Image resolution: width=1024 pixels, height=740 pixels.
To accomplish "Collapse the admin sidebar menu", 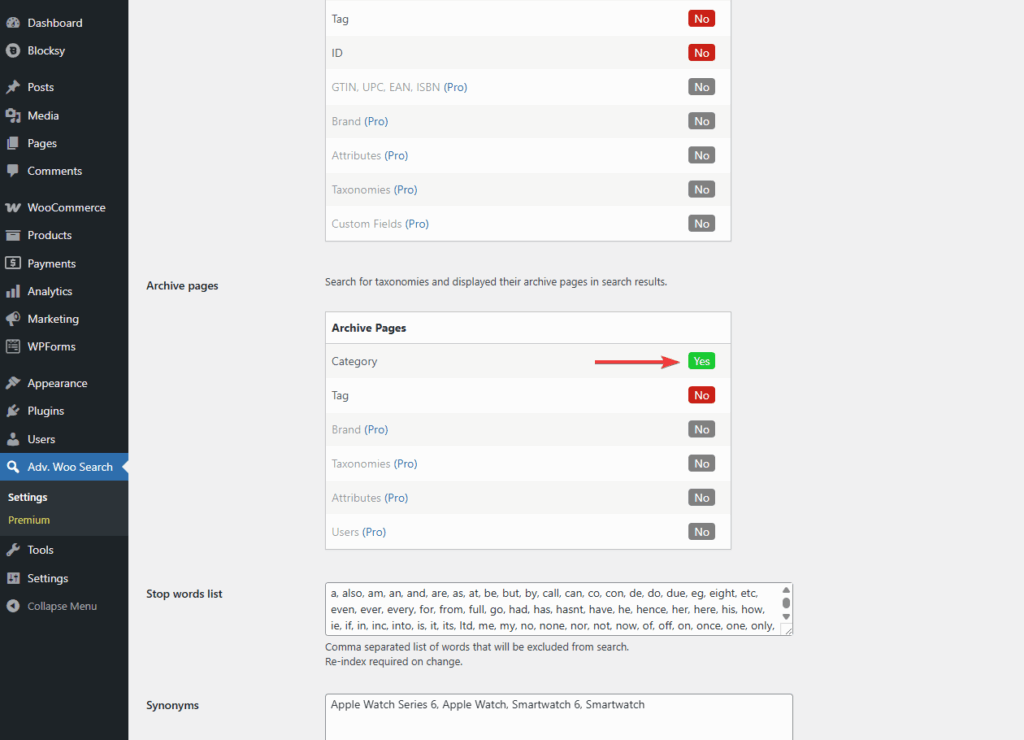I will [65, 605].
